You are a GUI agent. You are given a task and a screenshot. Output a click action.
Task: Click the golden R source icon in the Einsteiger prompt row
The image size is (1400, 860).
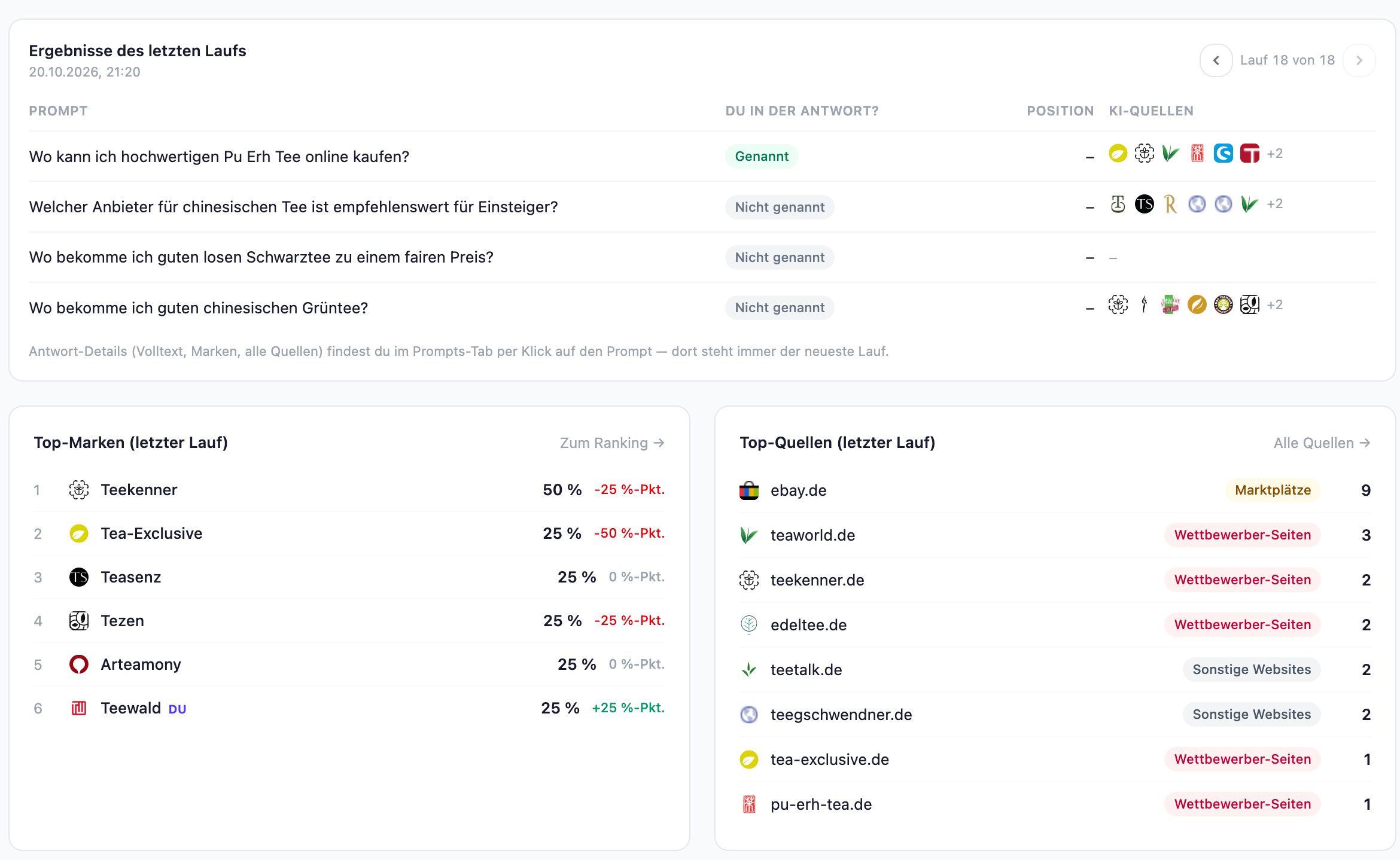tap(1170, 205)
